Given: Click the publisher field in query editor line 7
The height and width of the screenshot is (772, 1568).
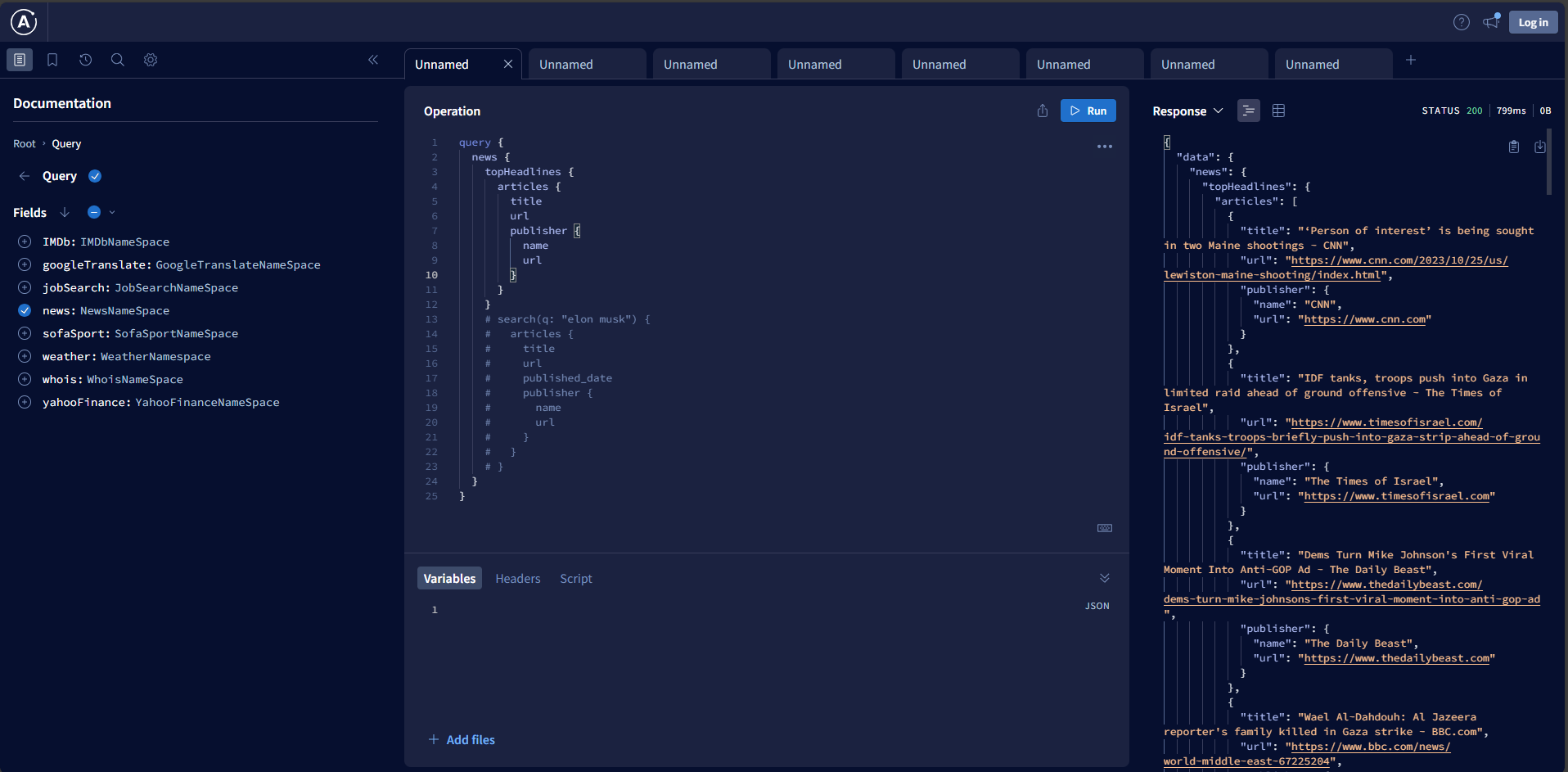Looking at the screenshot, I should pyautogui.click(x=538, y=231).
